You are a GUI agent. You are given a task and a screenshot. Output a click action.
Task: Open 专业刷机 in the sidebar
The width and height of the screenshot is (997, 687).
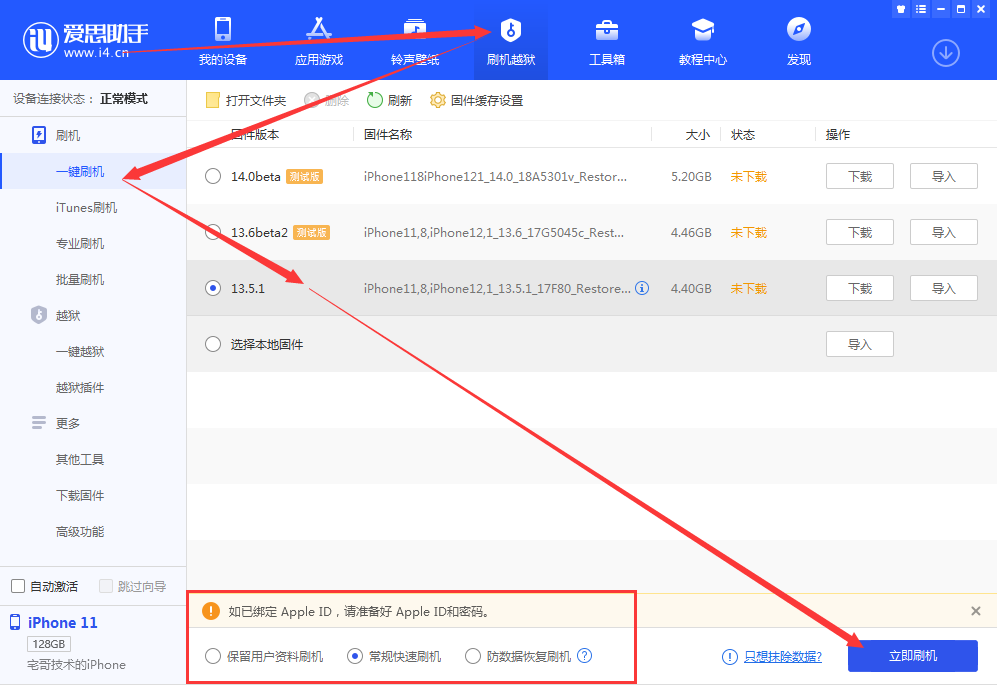click(x=80, y=243)
